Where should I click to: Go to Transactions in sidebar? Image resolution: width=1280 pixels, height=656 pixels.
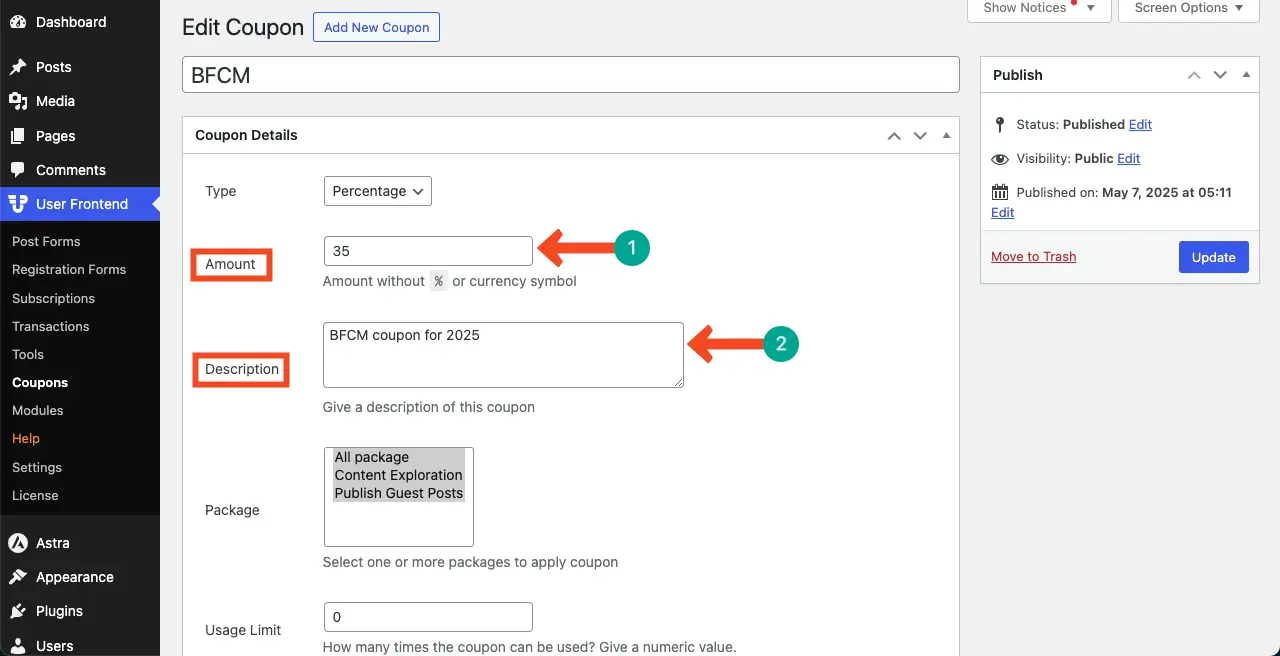point(50,326)
